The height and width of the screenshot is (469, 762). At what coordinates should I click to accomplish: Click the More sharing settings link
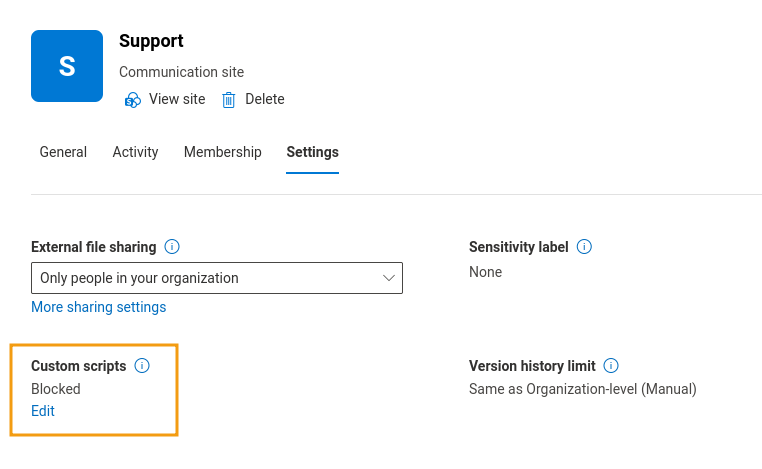coord(98,307)
